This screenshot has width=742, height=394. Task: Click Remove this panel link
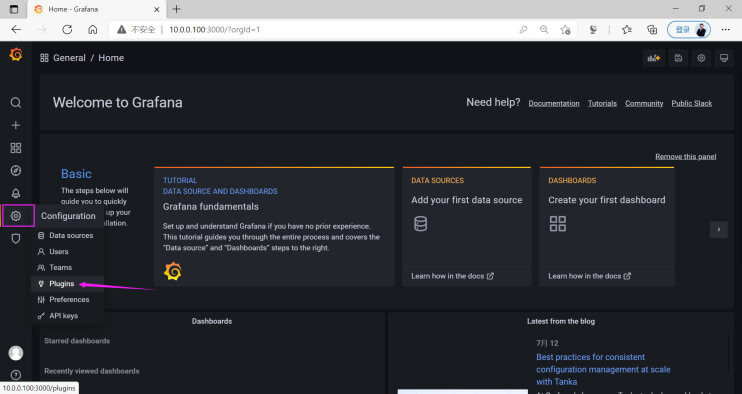coord(685,157)
